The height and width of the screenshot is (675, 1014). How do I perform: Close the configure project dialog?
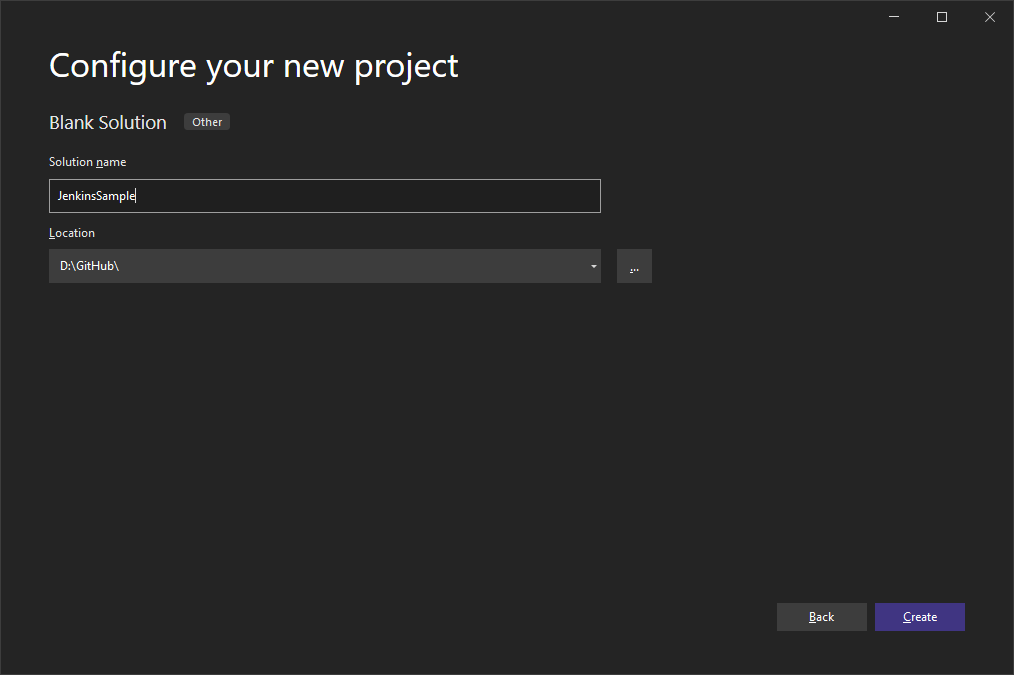pos(989,17)
